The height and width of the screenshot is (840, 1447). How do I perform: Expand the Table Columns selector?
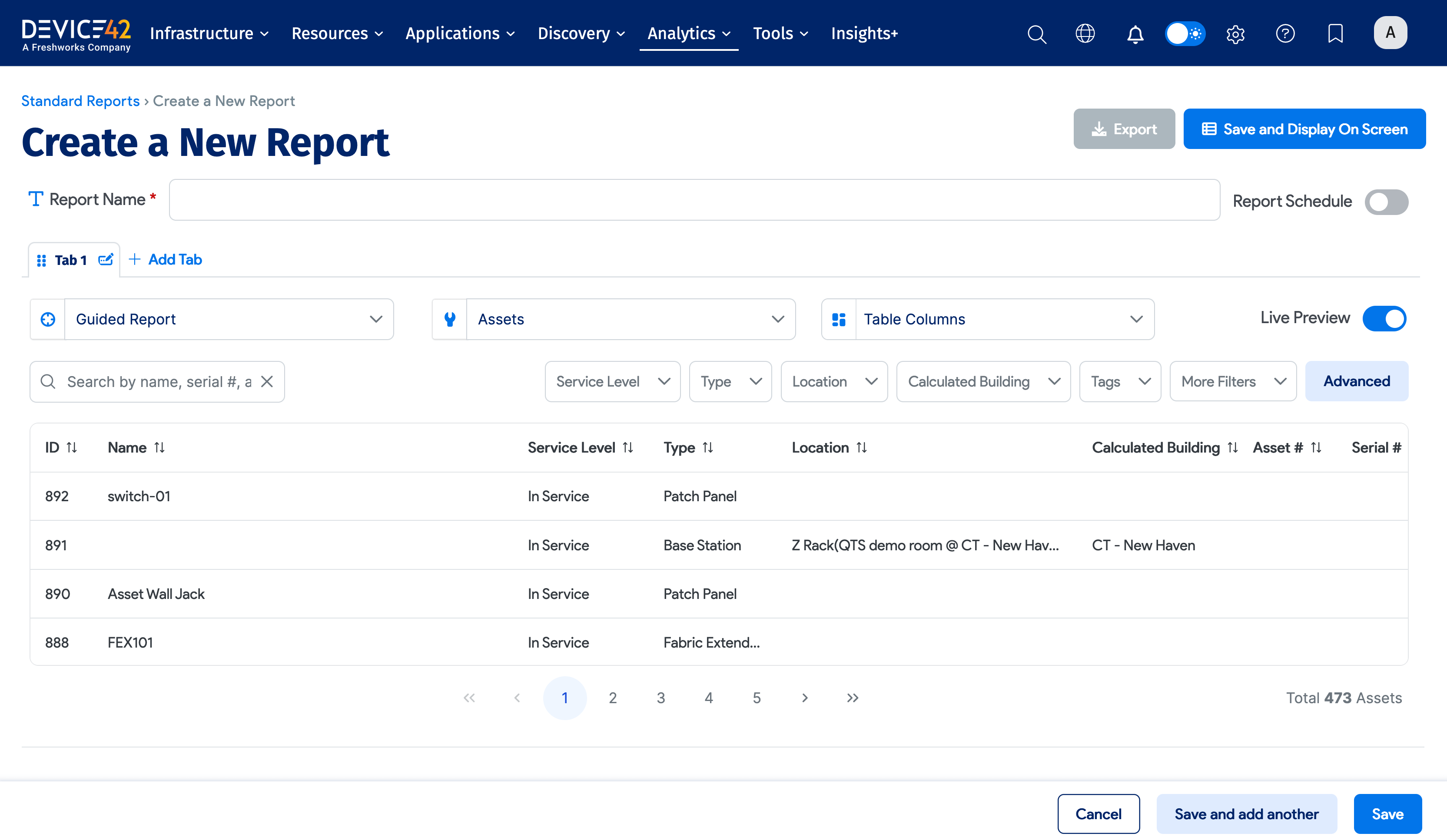click(987, 319)
